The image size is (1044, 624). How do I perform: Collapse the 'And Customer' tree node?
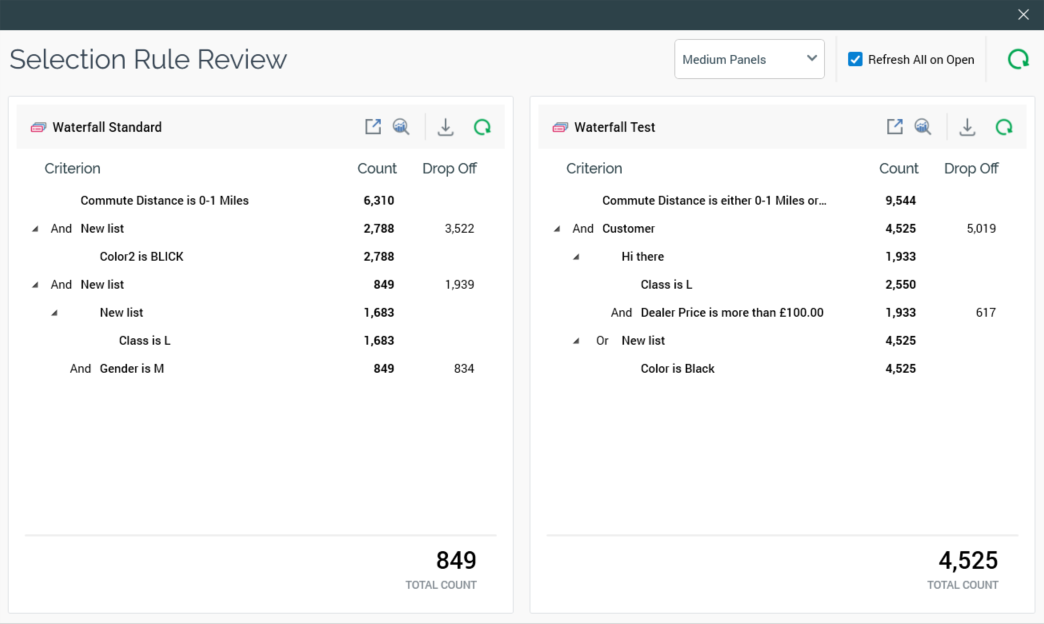pos(557,229)
